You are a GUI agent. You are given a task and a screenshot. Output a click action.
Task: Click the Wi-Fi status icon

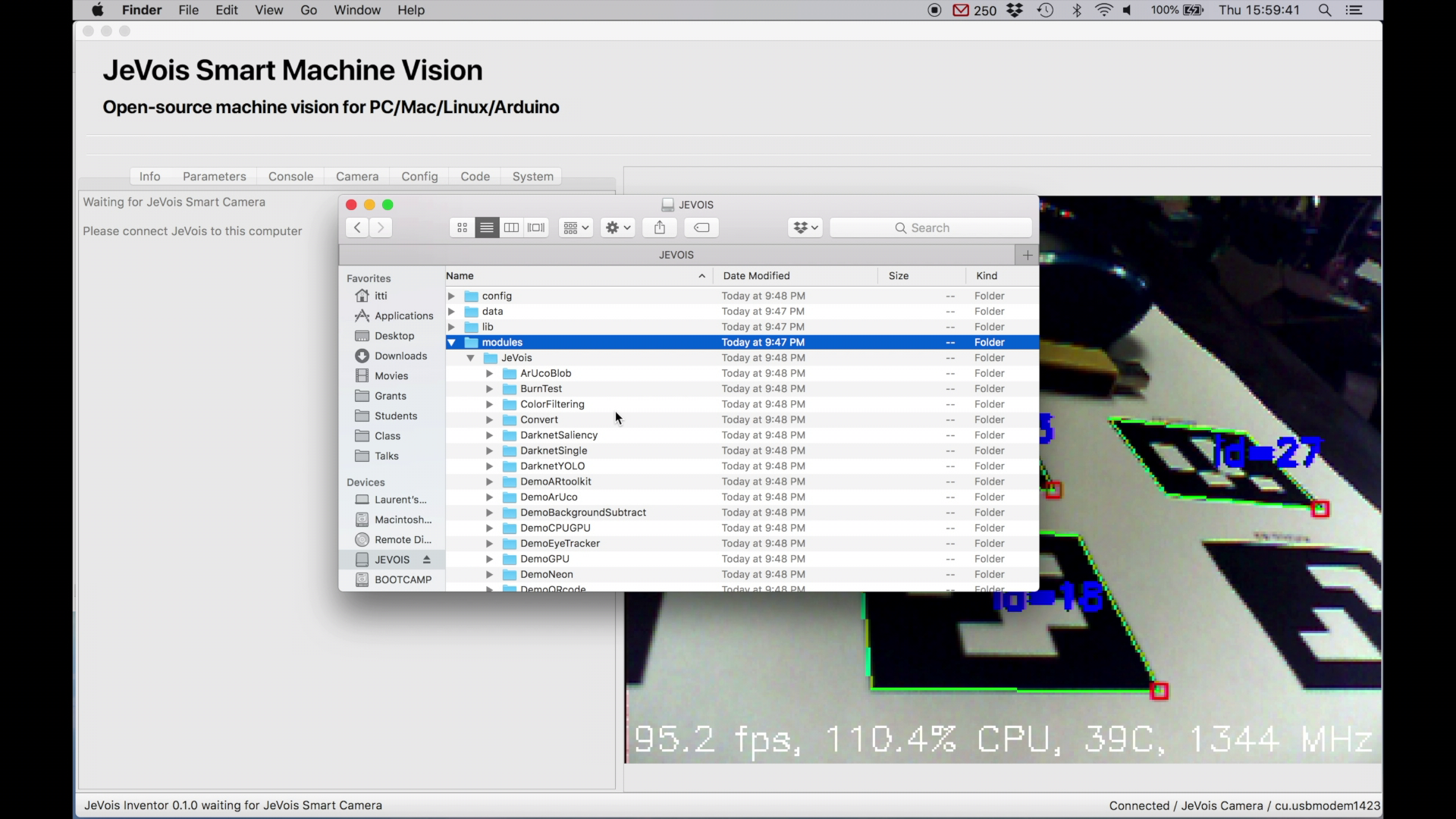pos(1104,10)
